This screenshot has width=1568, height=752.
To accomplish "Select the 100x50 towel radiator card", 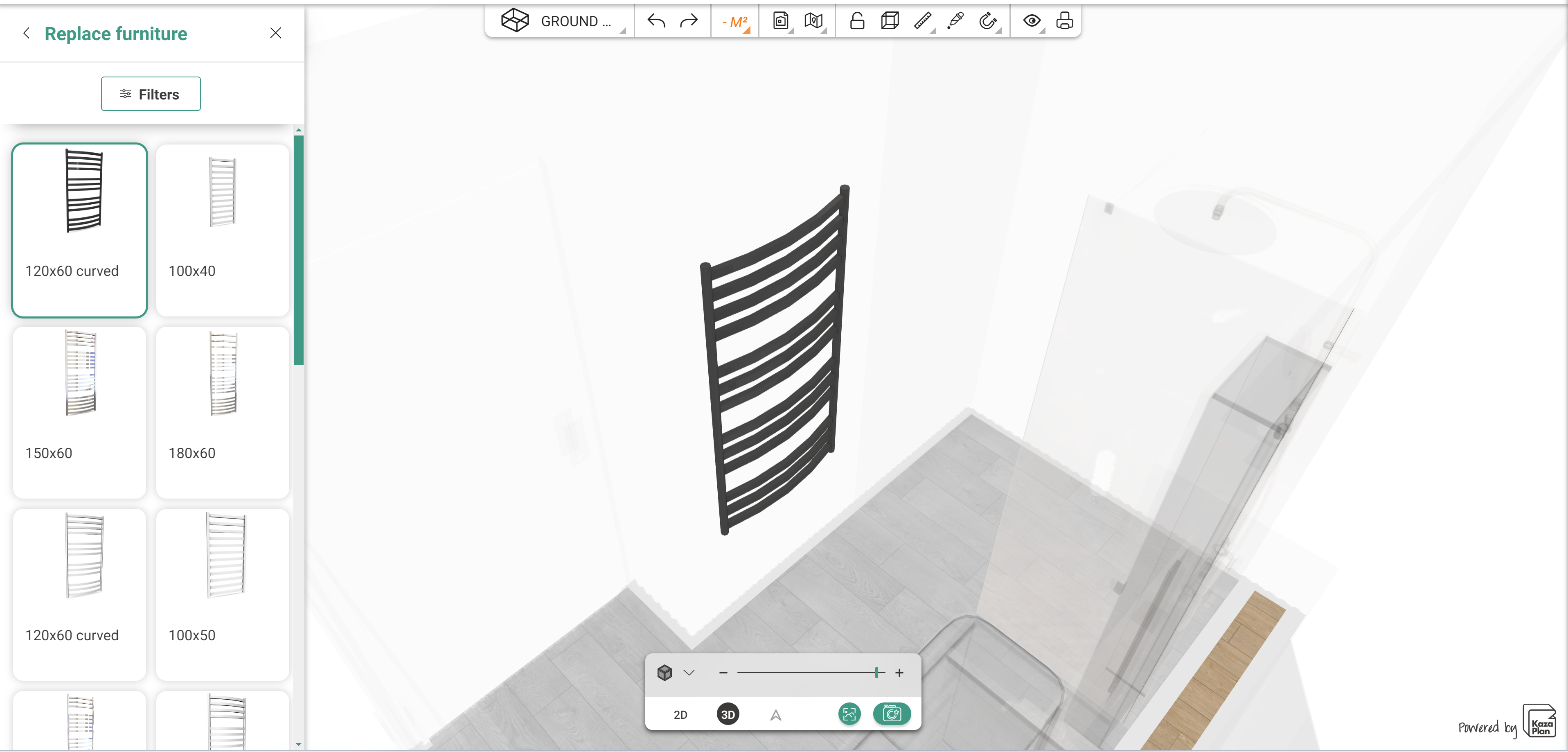I will (223, 594).
